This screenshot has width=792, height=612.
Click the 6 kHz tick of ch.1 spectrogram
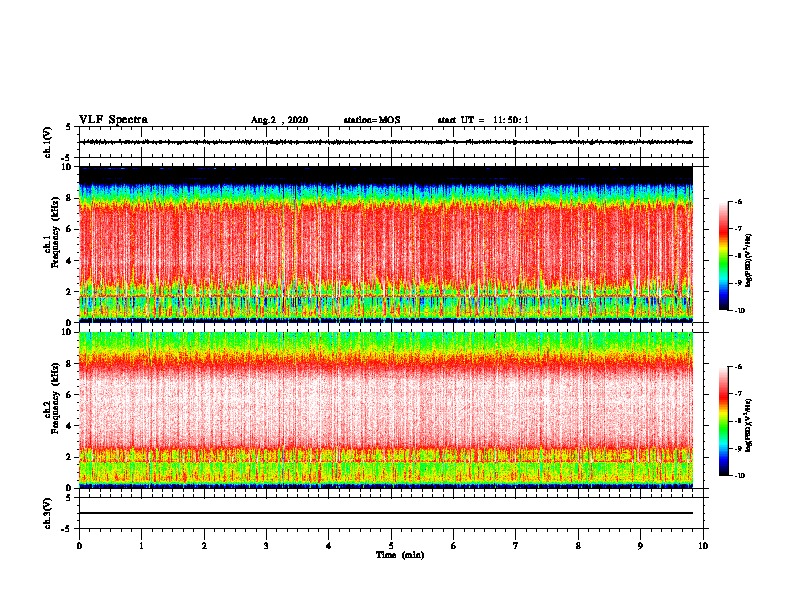click(69, 229)
